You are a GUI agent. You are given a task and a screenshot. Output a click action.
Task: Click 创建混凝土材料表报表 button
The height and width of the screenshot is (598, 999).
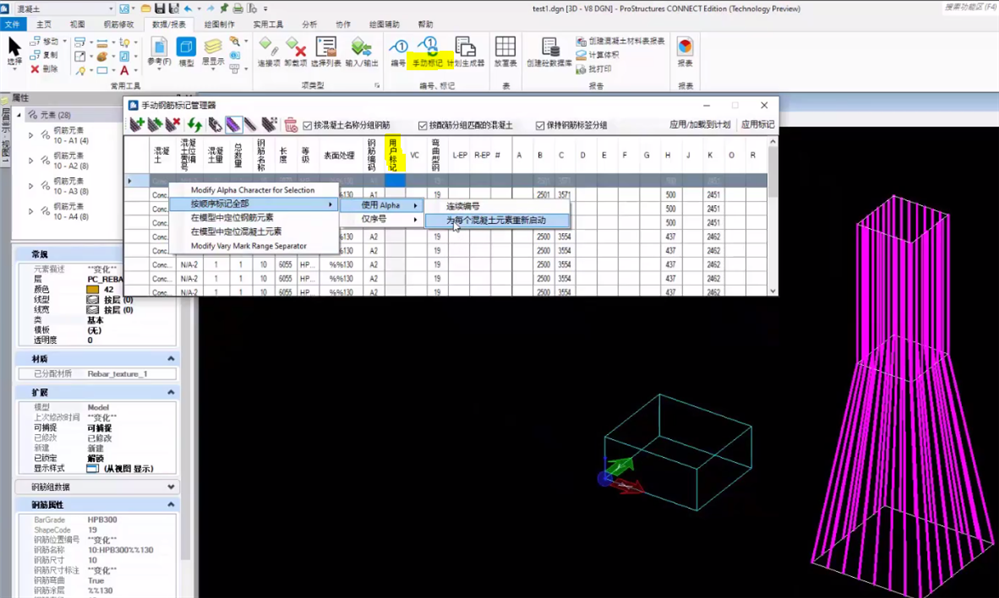point(620,41)
